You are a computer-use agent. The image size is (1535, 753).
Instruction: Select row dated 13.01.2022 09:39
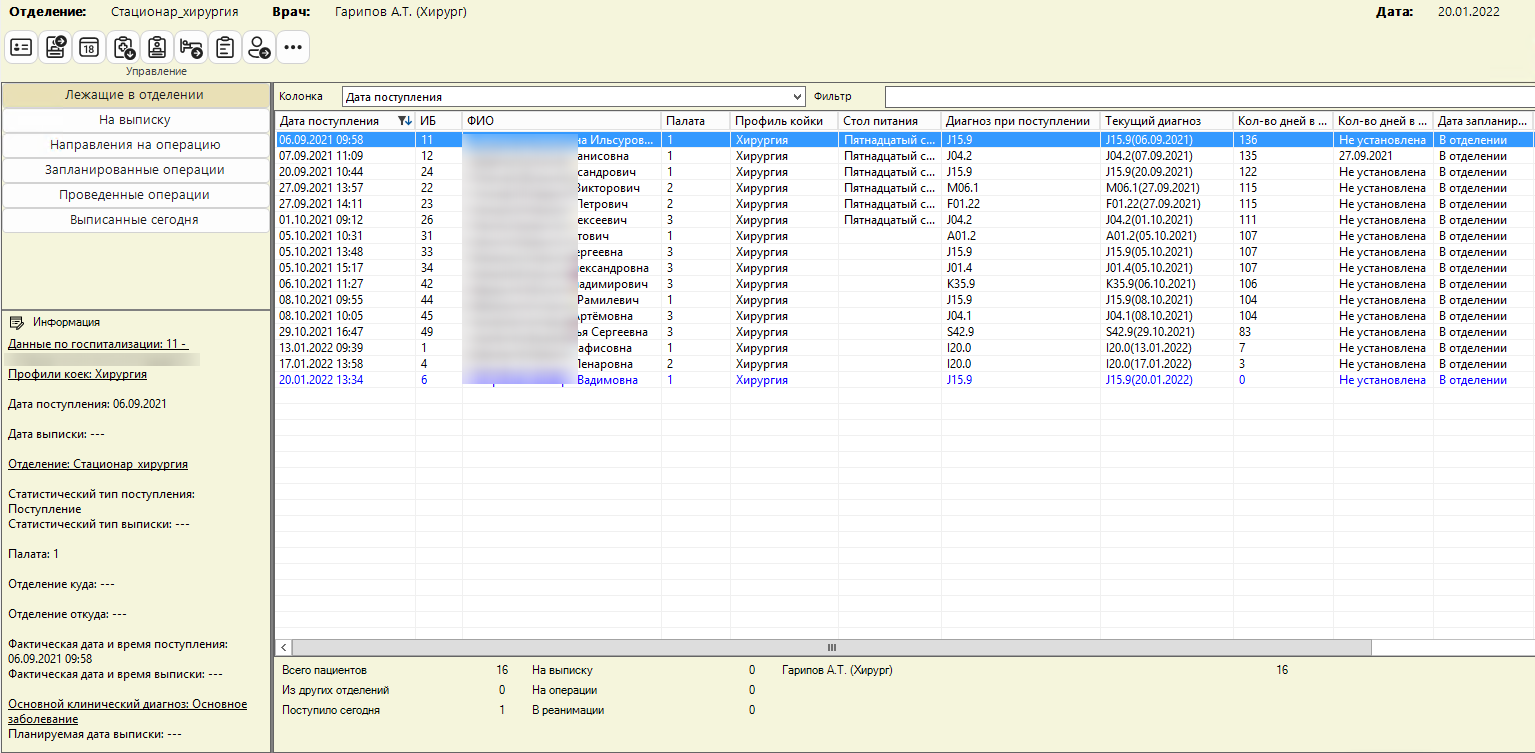click(905, 348)
